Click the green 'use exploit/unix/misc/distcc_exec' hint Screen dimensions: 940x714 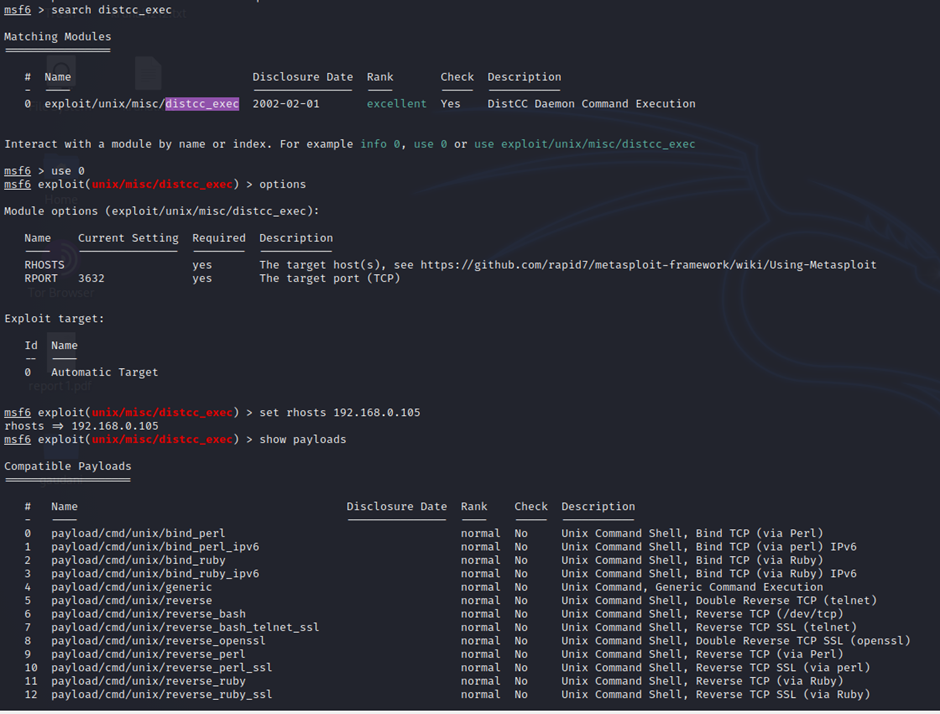tap(585, 144)
